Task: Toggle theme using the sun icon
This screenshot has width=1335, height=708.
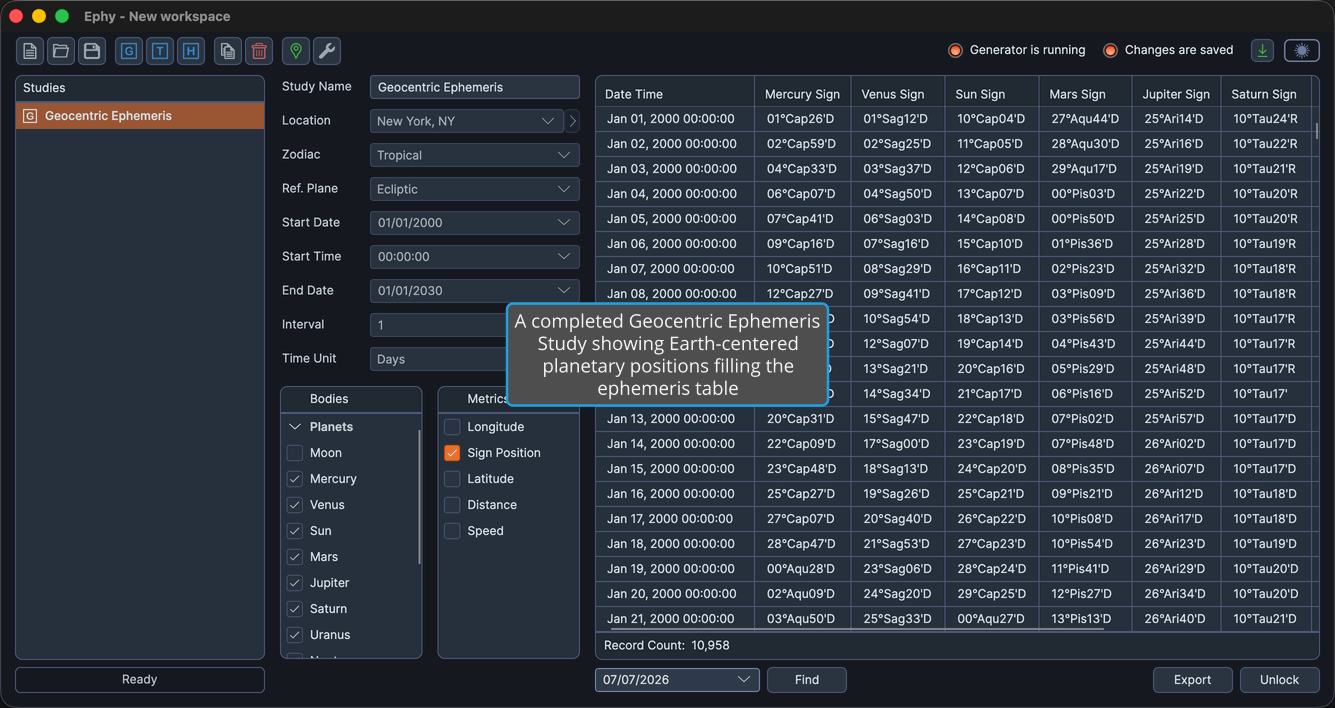Action: 1302,50
